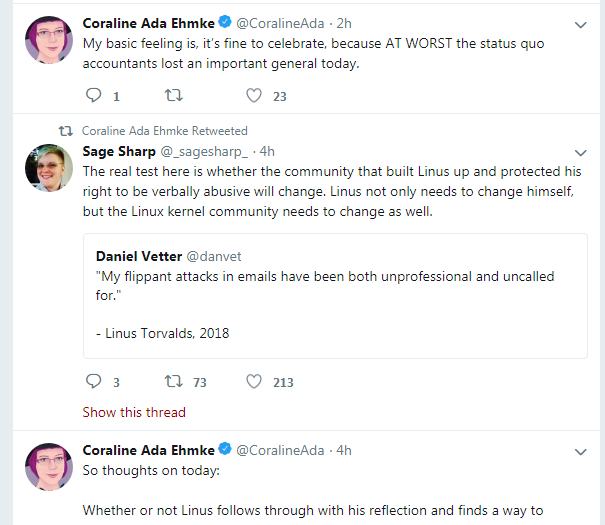The width and height of the screenshot is (605, 525).
Task: Click "Coraline Ada Ehmke Retweeted" label
Action: (x=164, y=131)
